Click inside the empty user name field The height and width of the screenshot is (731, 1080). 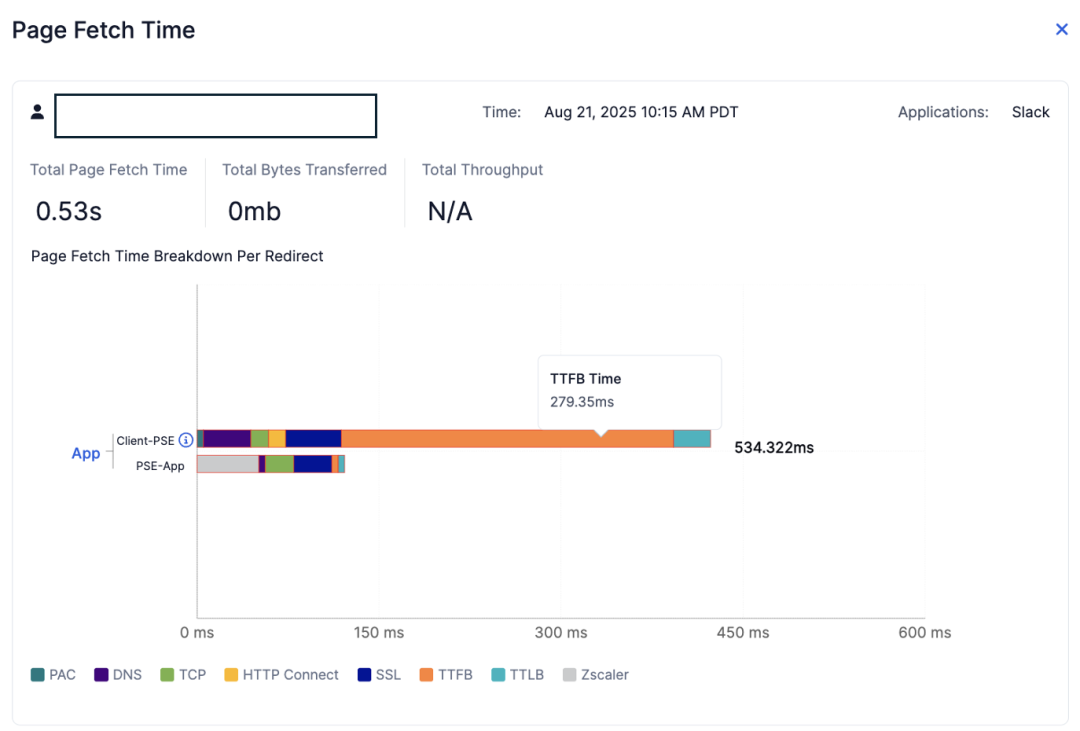click(x=215, y=116)
